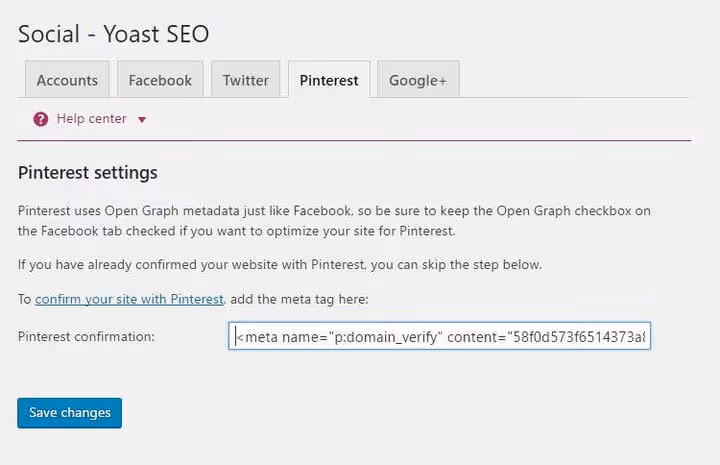Viewport: 720px width, 465px height.
Task: Open the Help center link
Action: (91, 118)
